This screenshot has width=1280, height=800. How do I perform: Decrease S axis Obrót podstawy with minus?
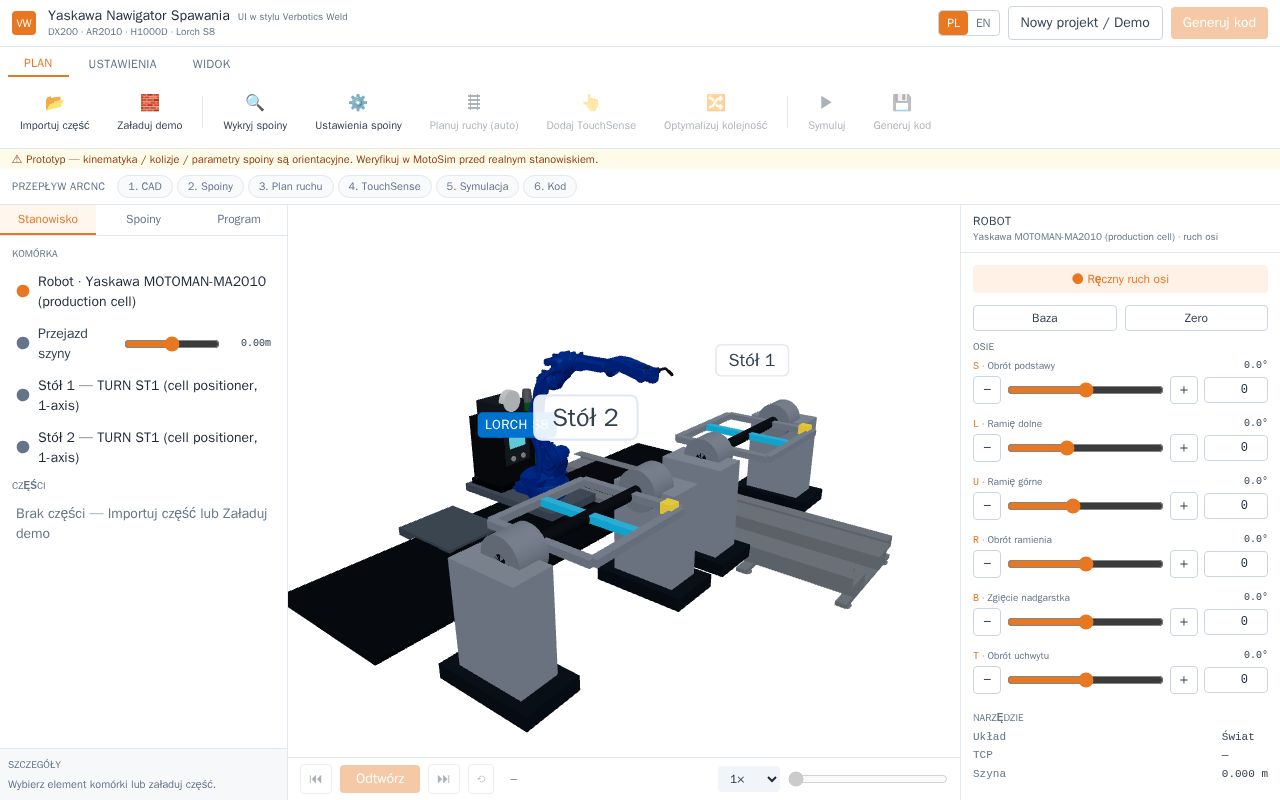click(987, 390)
